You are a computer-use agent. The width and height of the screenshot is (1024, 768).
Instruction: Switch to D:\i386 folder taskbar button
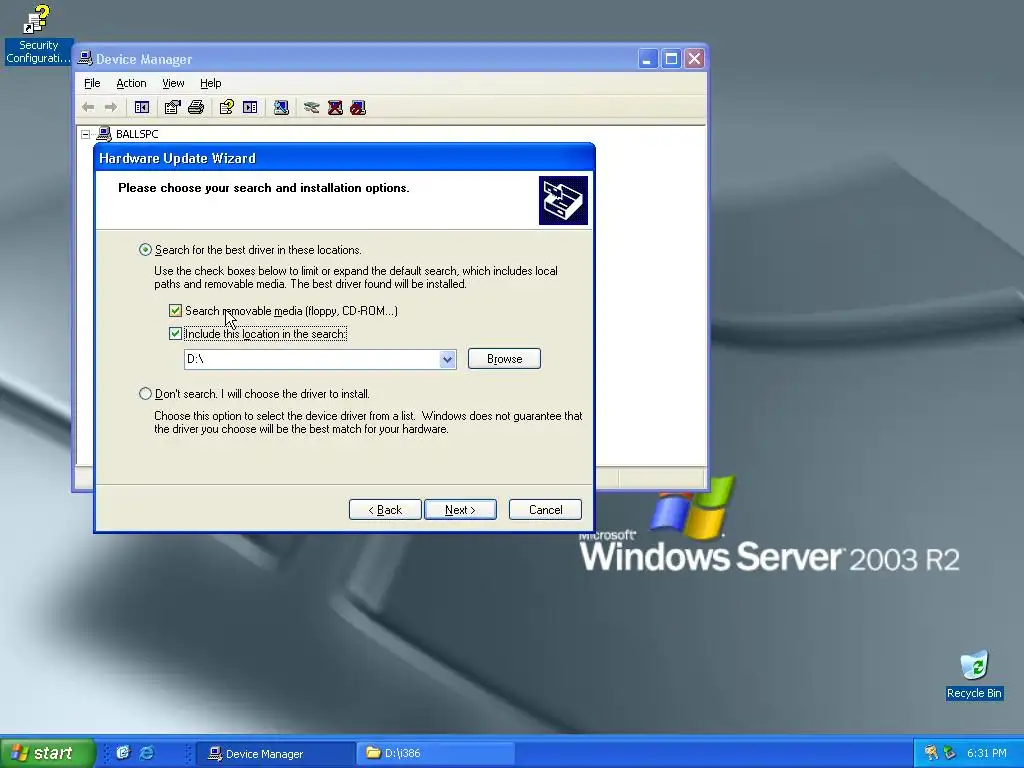pyautogui.click(x=436, y=753)
